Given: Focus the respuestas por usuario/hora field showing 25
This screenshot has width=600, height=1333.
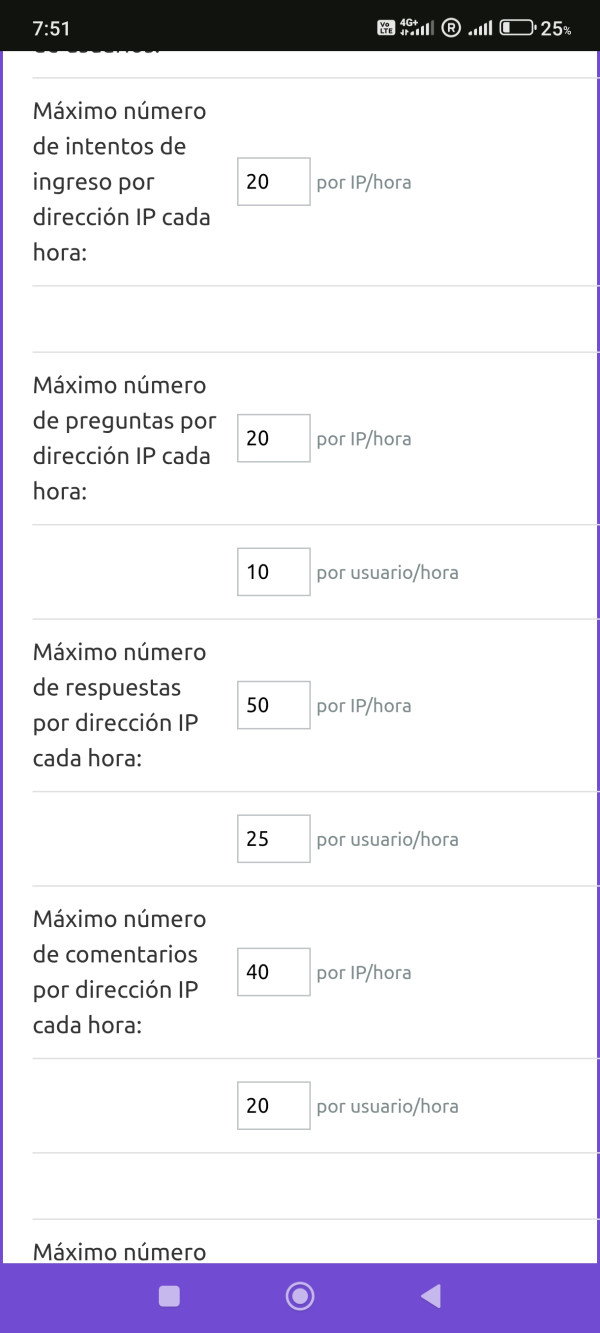Looking at the screenshot, I should (273, 839).
